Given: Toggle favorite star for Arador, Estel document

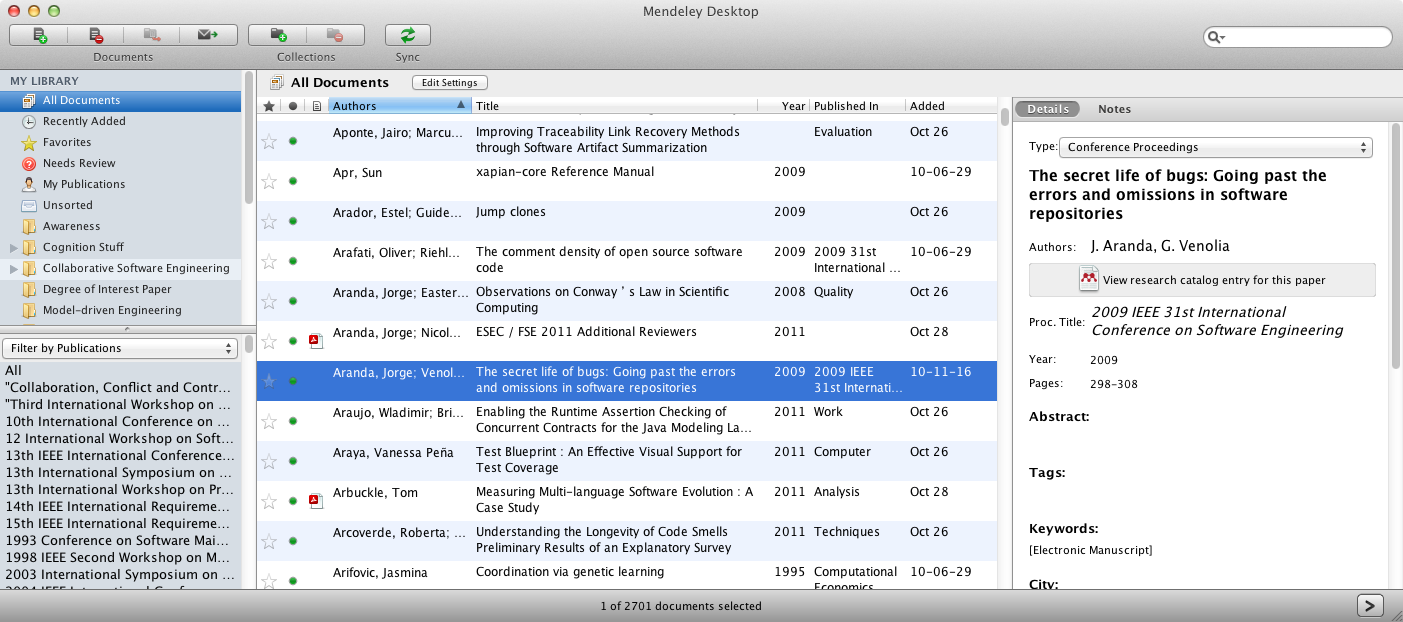Looking at the screenshot, I should (268, 221).
